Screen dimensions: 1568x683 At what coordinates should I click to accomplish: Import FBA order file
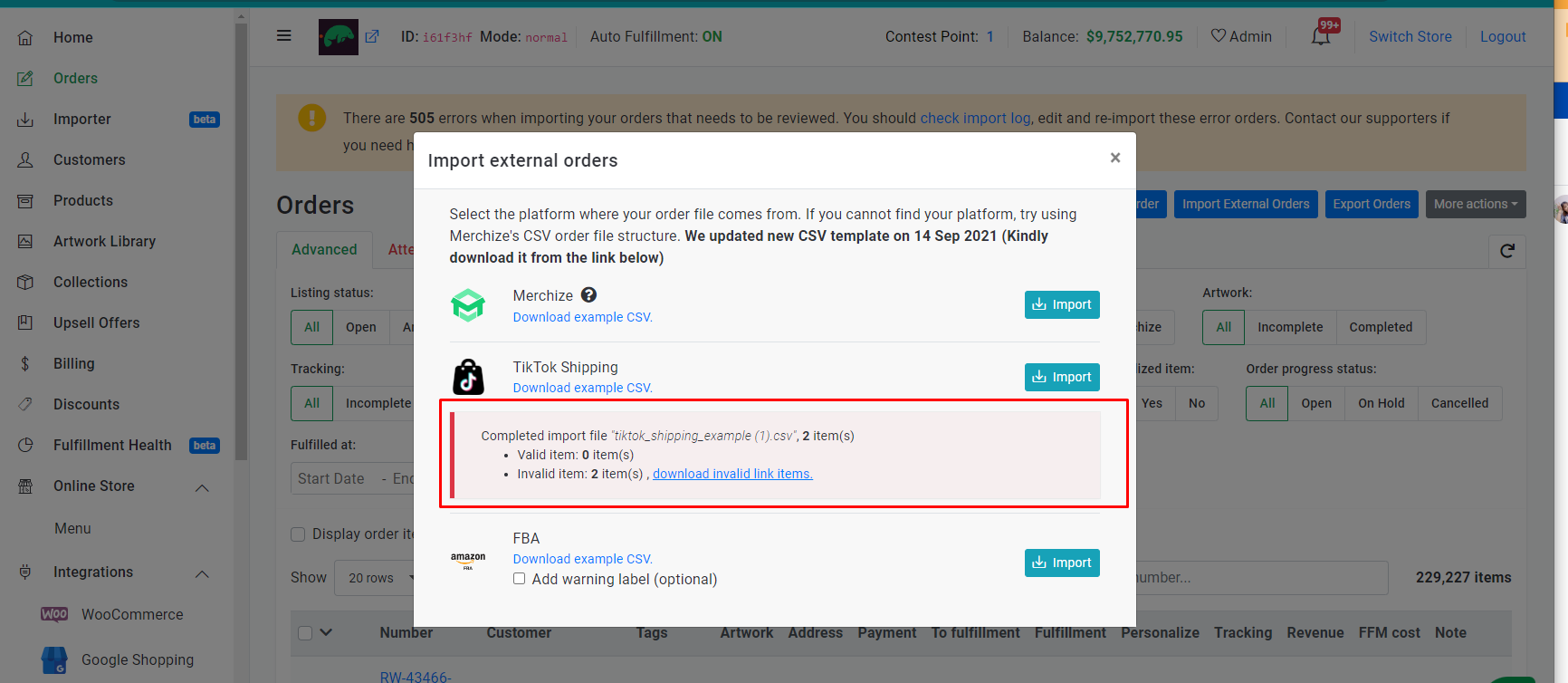(1062, 563)
